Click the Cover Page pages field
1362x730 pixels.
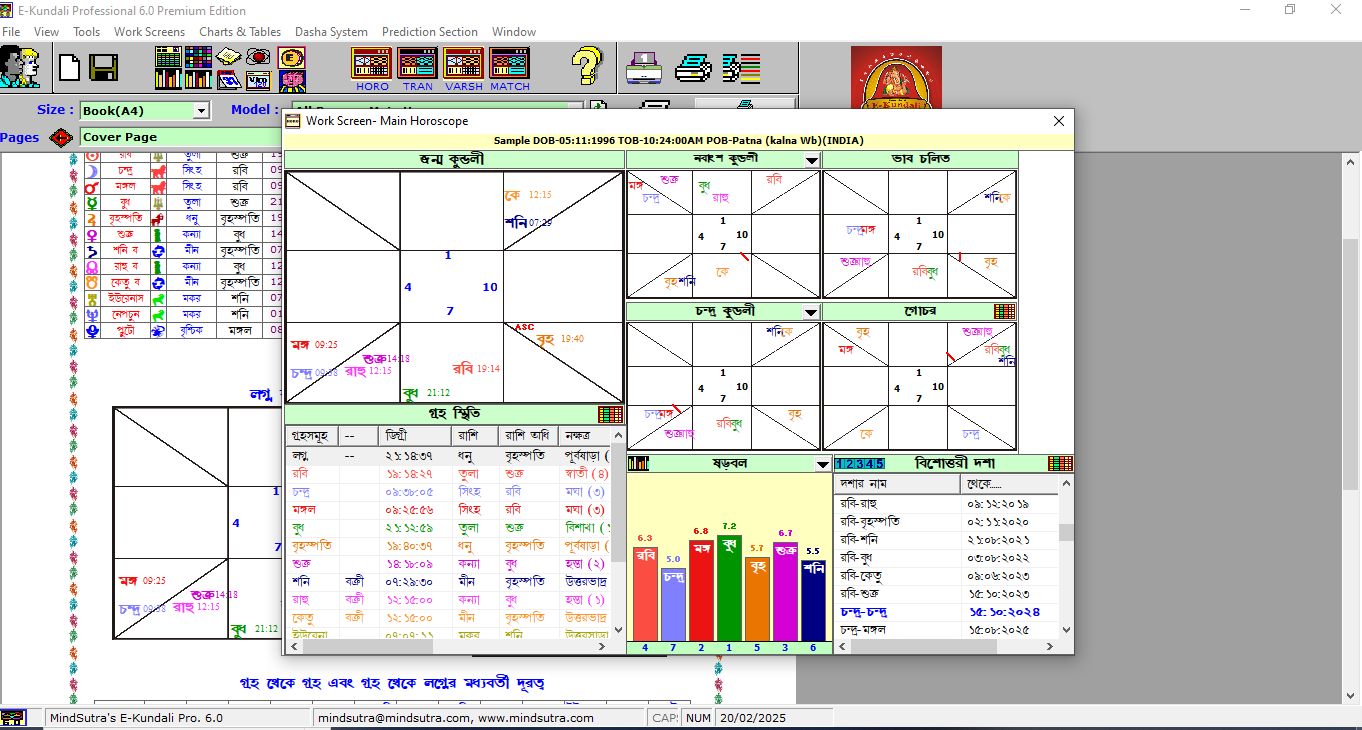click(180, 137)
